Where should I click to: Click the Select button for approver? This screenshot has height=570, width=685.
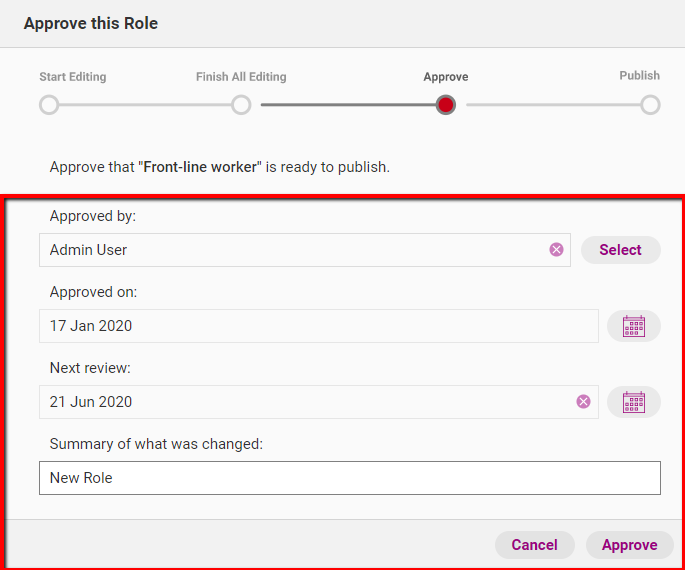click(620, 250)
